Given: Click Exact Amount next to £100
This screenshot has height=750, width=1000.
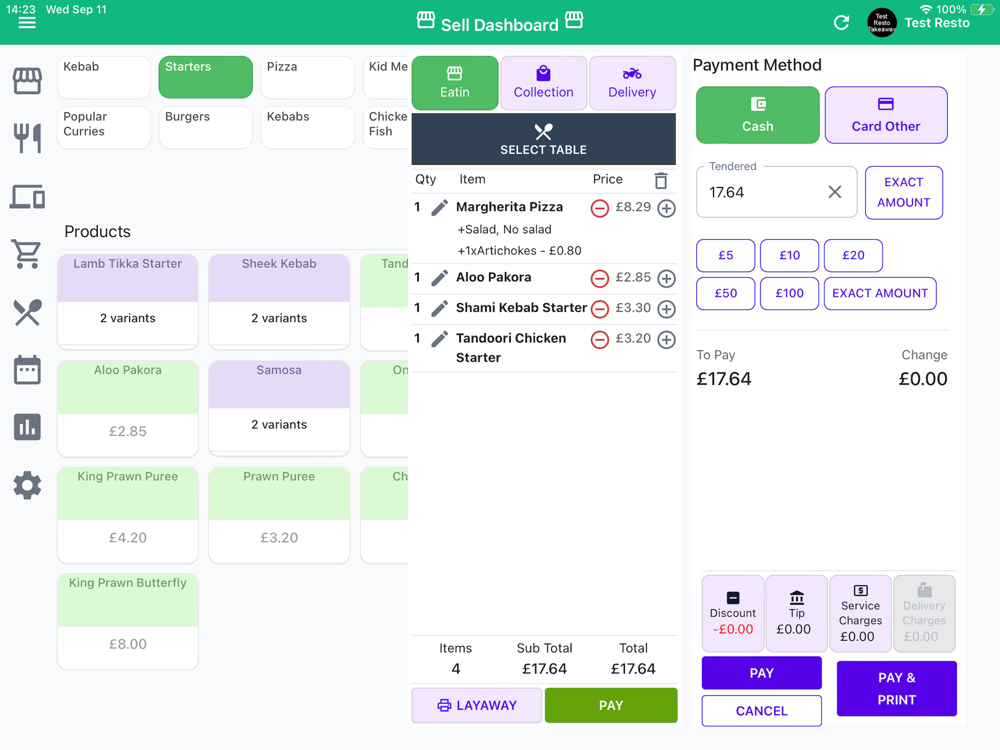Looking at the screenshot, I should tap(880, 293).
